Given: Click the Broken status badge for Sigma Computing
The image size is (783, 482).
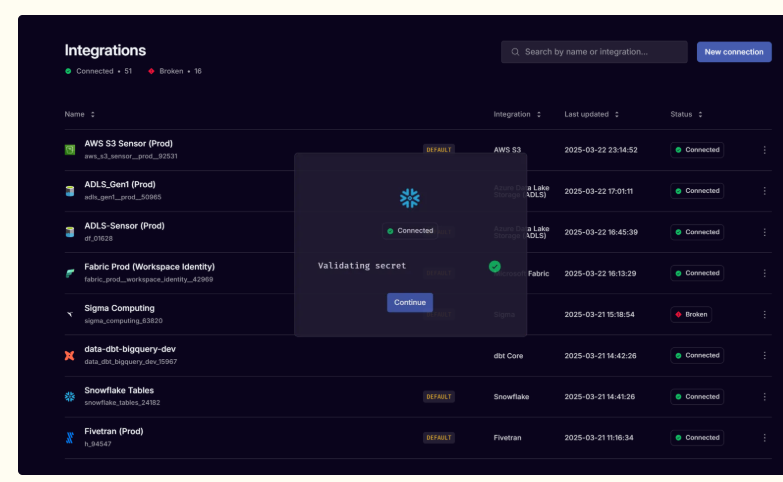Looking at the screenshot, I should (x=691, y=315).
